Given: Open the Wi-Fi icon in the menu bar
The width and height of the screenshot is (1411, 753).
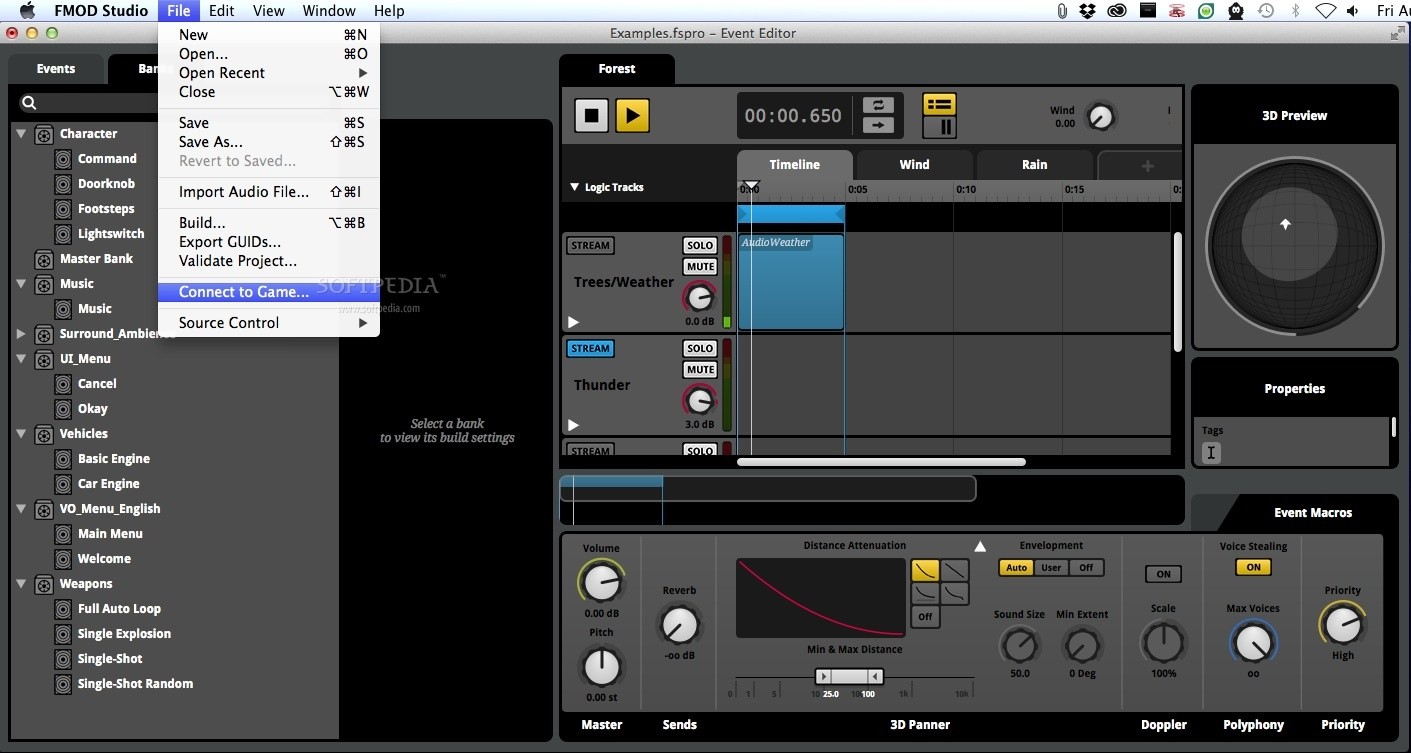Looking at the screenshot, I should click(x=1326, y=11).
